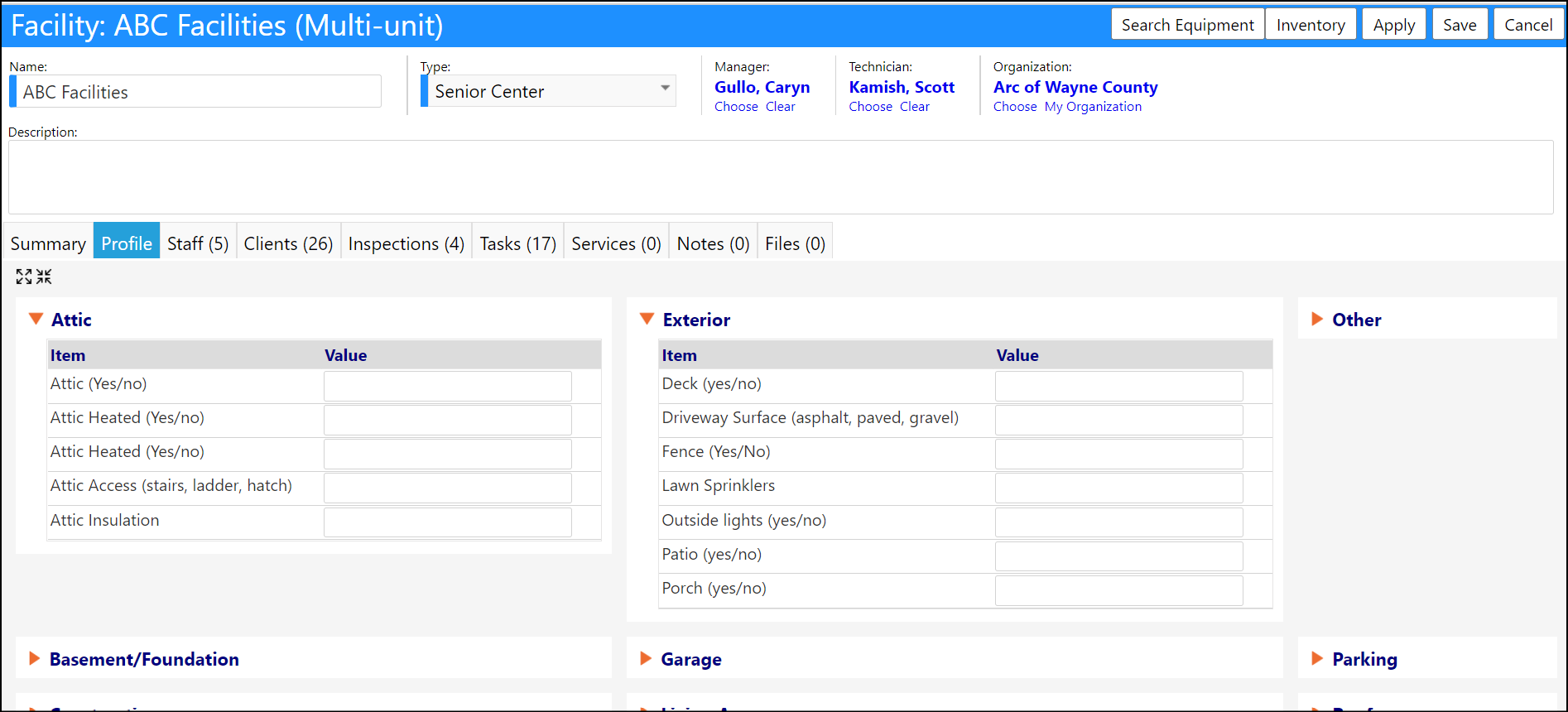Click Clear under Technician
This screenshot has height=712, width=1568.
click(915, 107)
